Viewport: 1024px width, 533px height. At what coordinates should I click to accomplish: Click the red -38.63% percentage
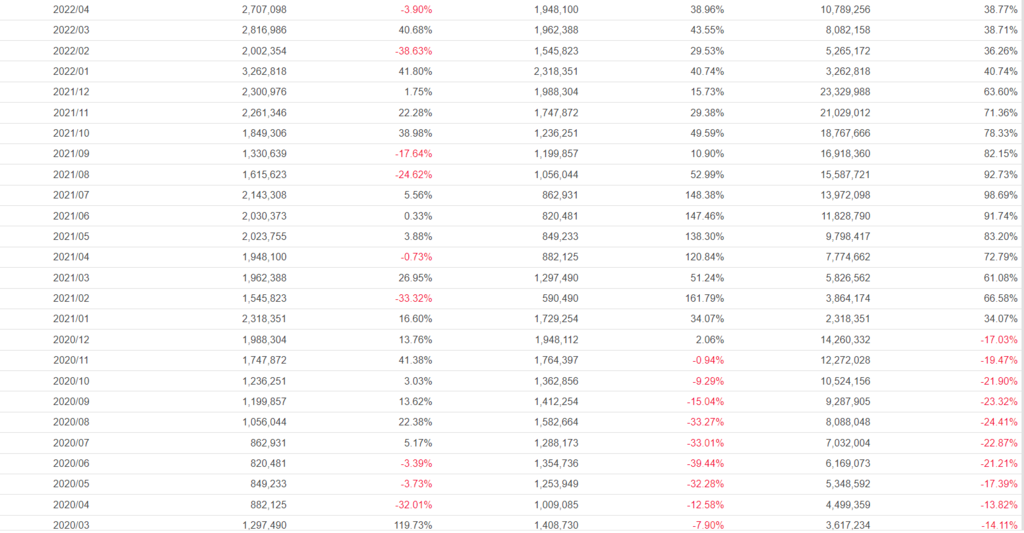[x=412, y=50]
